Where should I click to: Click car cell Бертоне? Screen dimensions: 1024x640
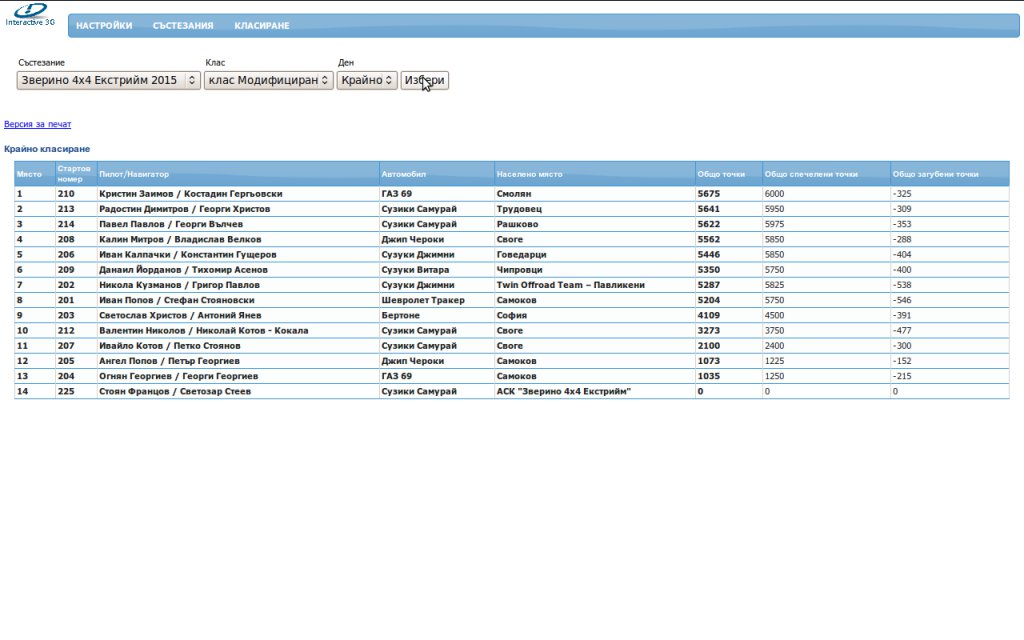[x=400, y=315]
